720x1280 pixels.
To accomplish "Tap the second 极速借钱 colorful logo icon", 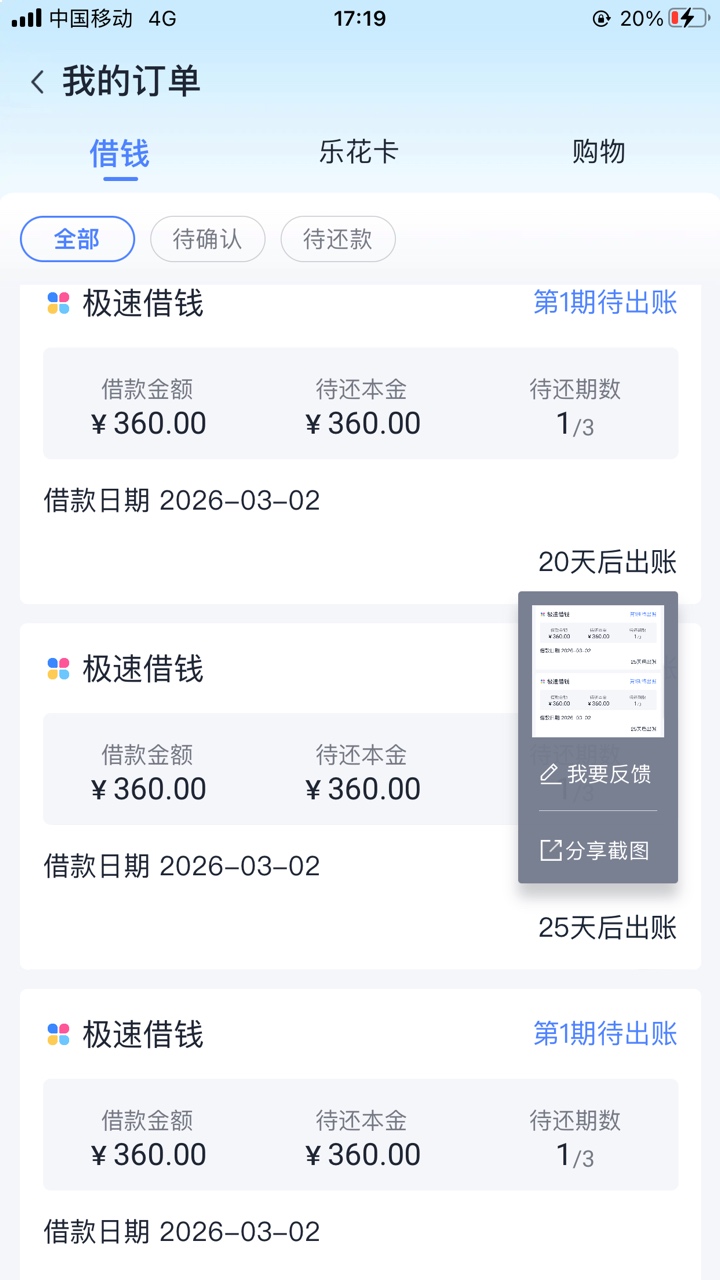I will pyautogui.click(x=58, y=669).
